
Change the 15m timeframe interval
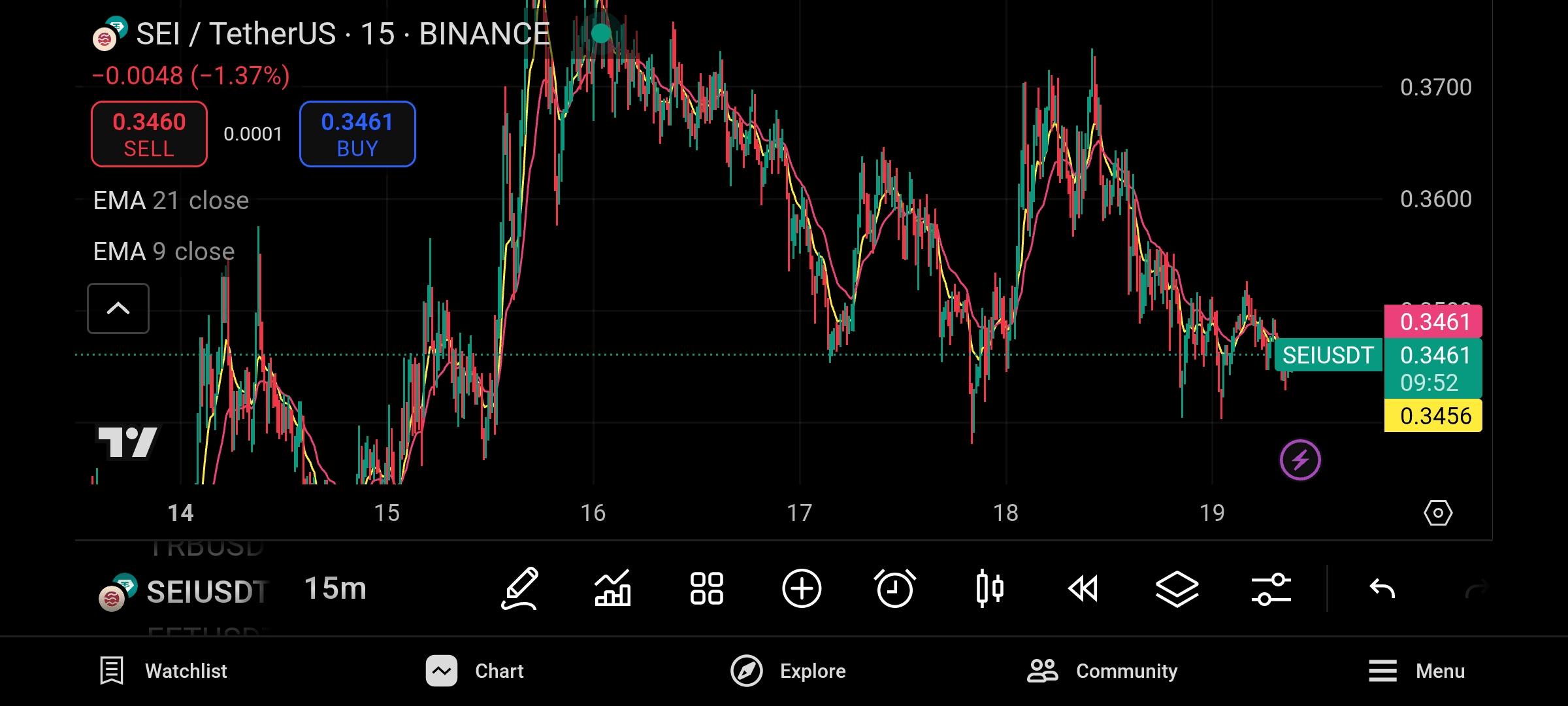tap(335, 588)
